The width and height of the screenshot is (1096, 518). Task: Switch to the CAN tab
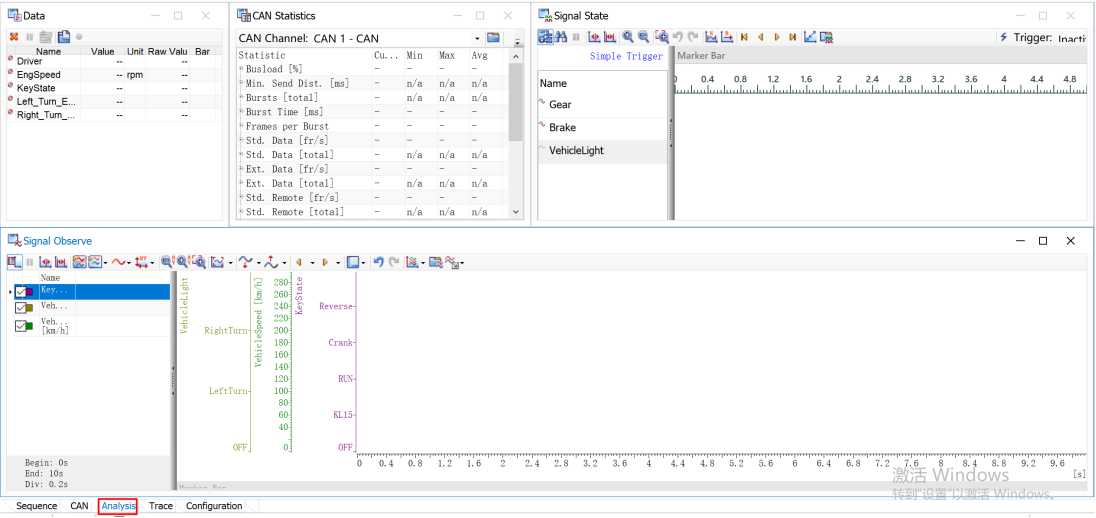(80, 506)
